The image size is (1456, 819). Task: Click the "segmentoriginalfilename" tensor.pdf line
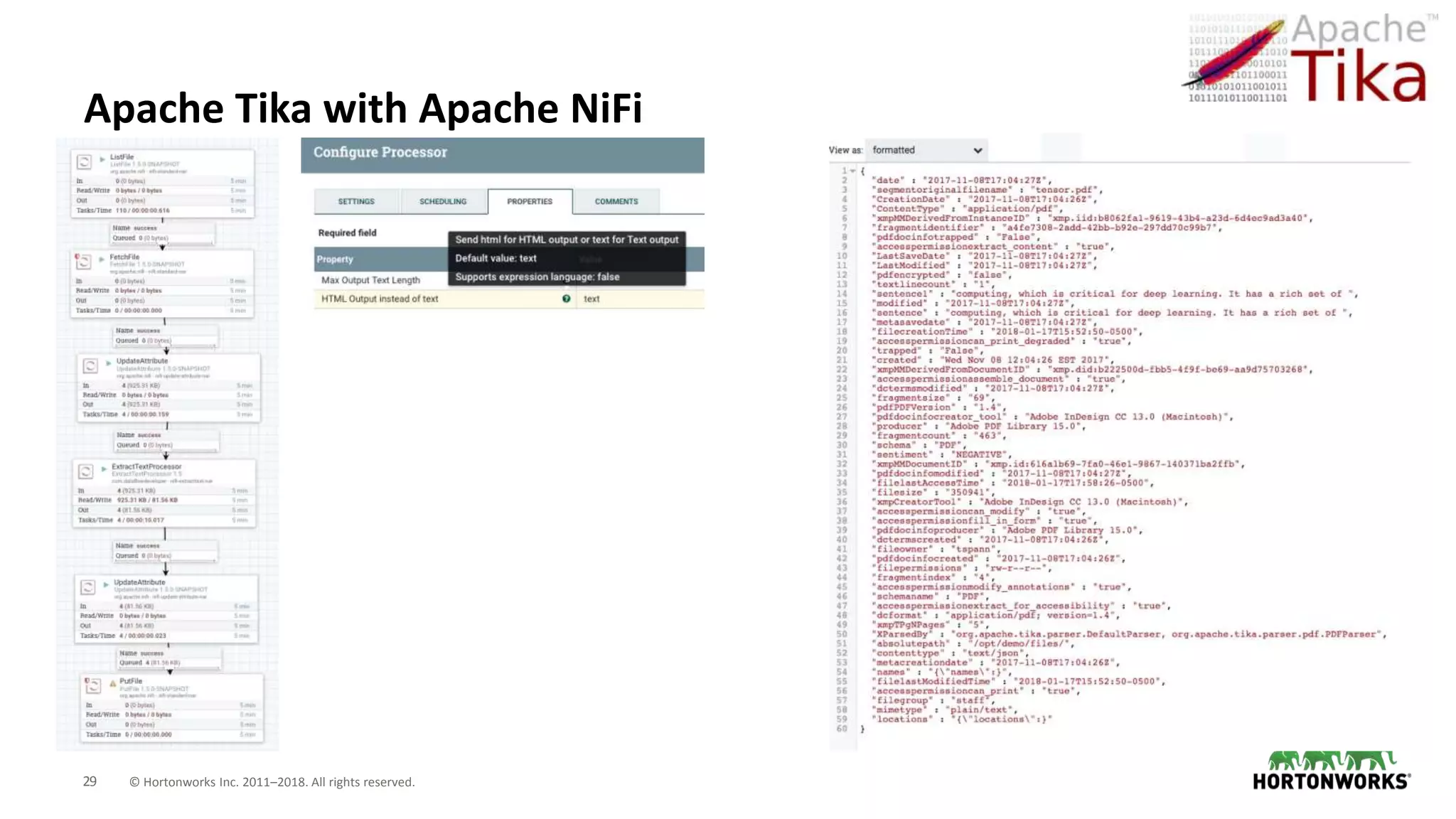(x=986, y=190)
